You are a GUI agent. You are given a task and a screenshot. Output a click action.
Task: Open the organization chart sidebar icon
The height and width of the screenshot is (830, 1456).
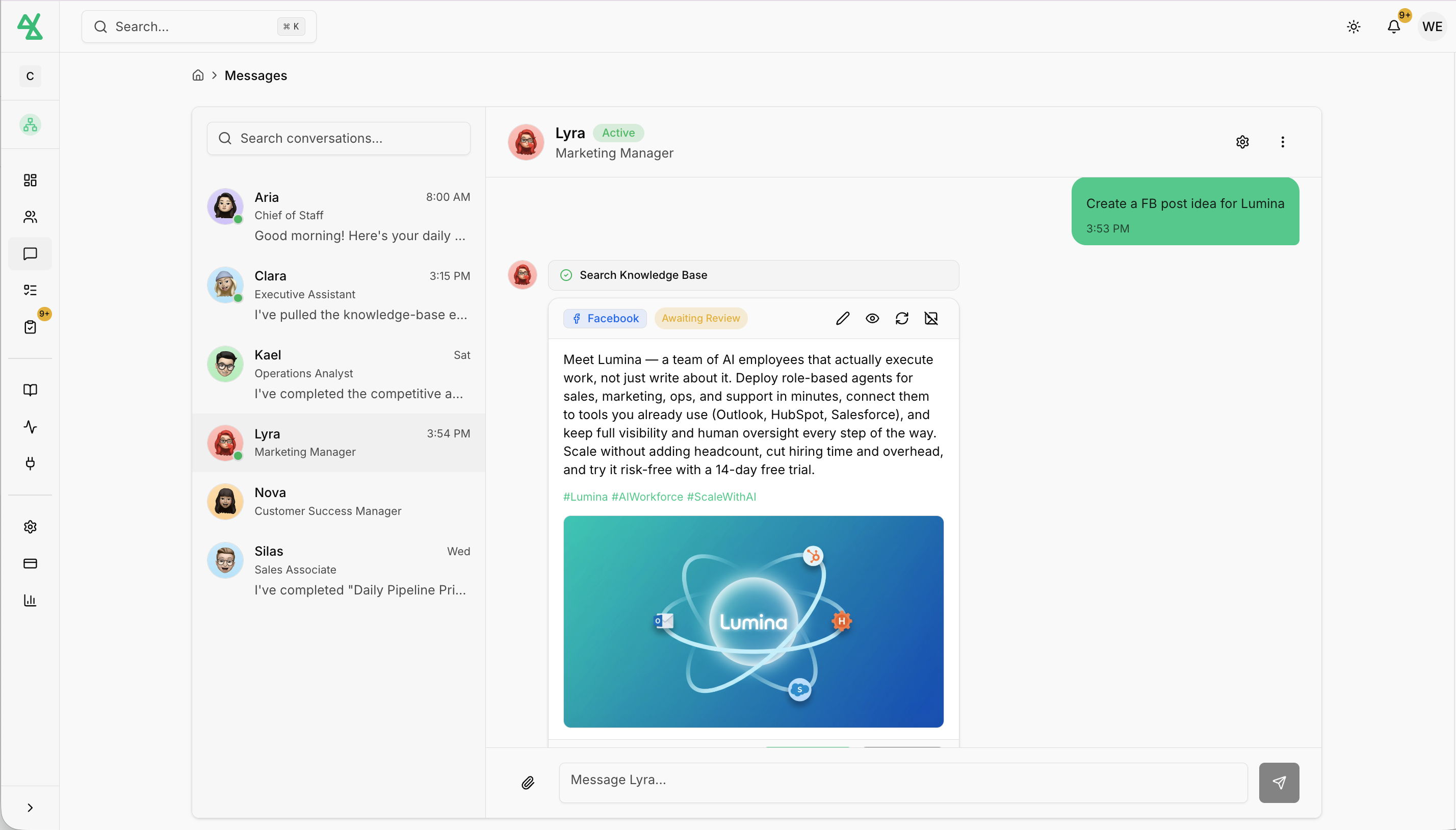pyautogui.click(x=30, y=124)
